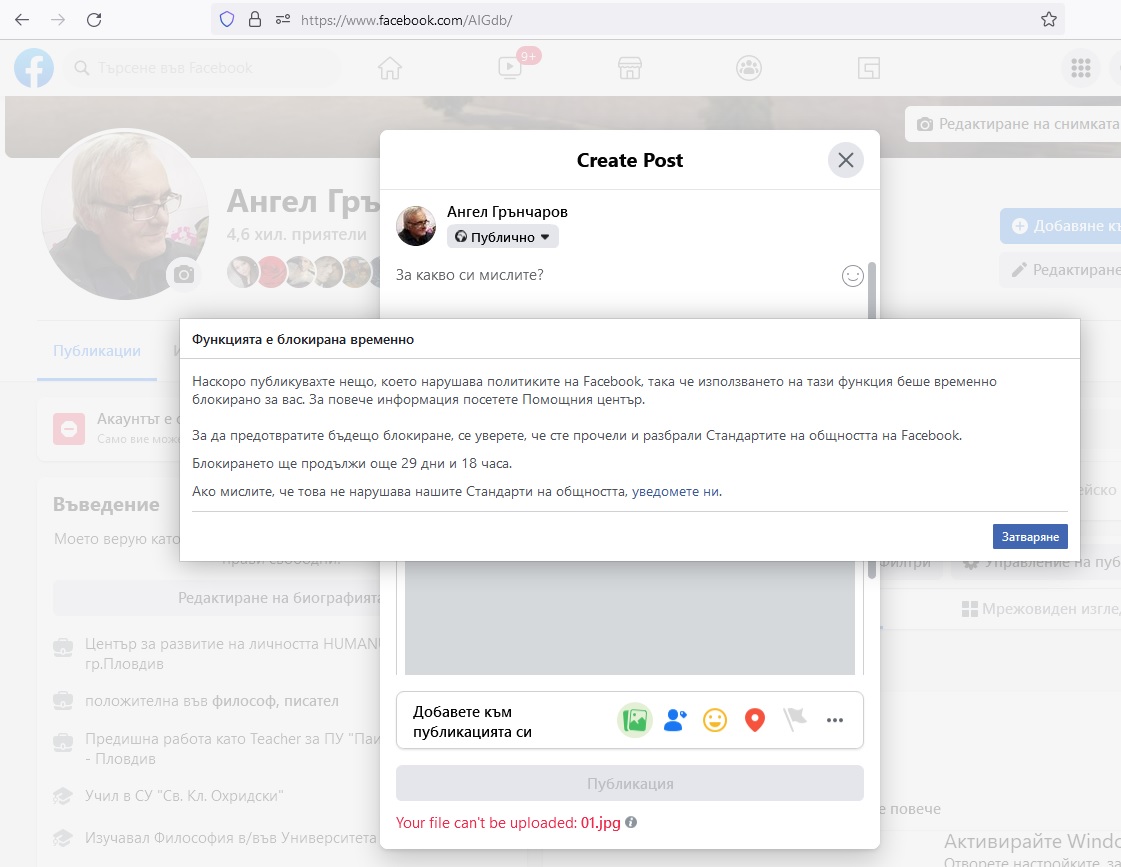Open the Публично audience dropdown

point(503,237)
